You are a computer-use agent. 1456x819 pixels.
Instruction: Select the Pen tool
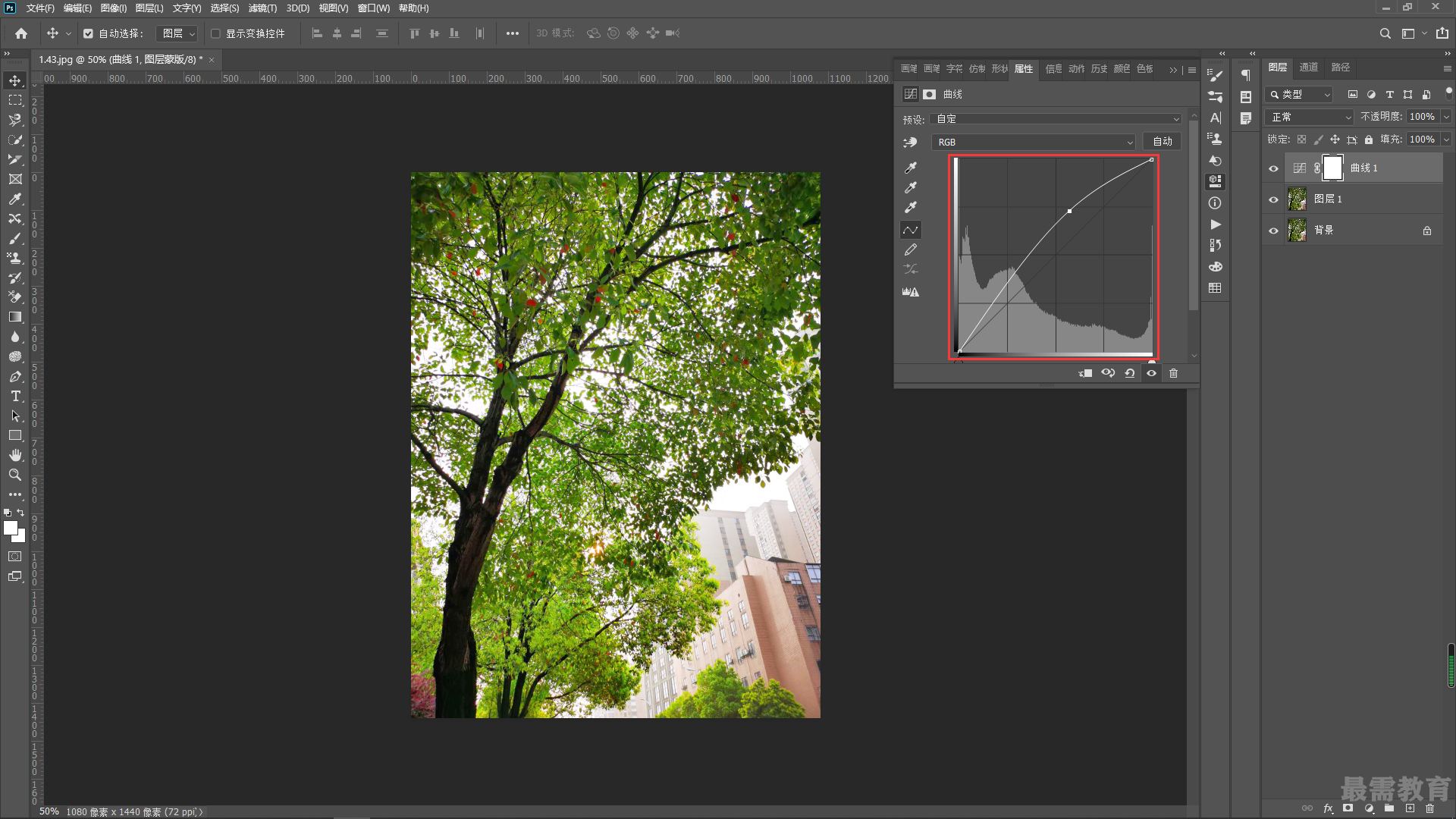(15, 376)
